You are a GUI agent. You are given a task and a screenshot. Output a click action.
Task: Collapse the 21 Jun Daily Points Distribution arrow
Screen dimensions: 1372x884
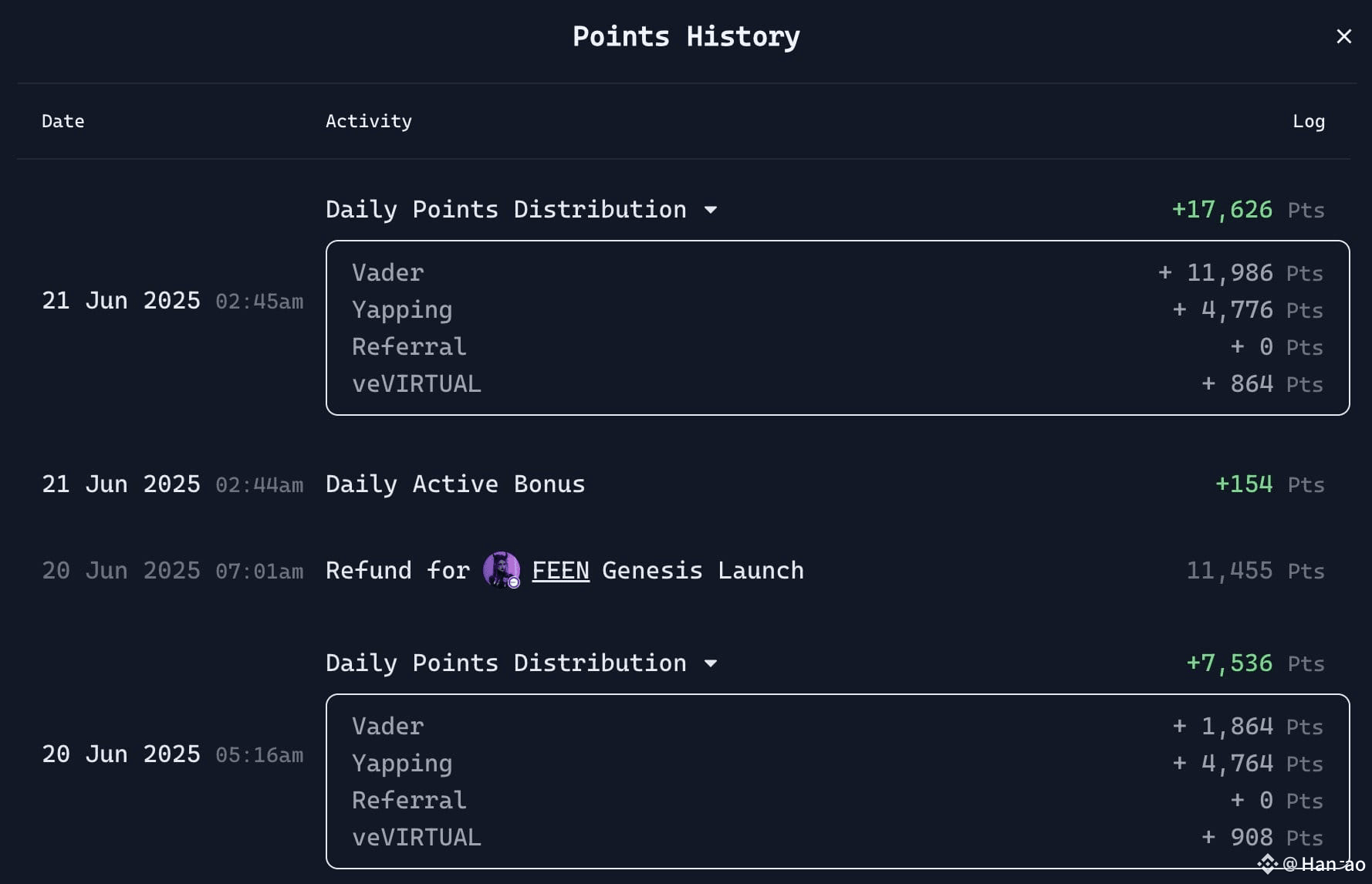pyautogui.click(x=711, y=210)
